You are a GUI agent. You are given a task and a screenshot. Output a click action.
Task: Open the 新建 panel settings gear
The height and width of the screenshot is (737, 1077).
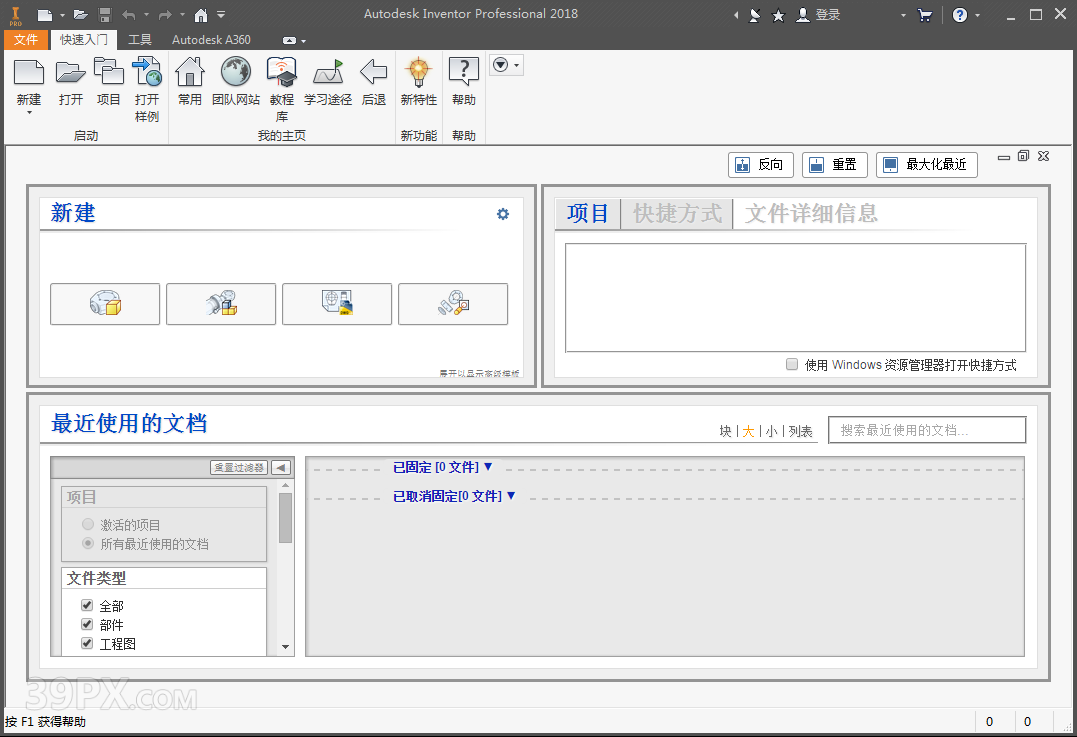(503, 214)
